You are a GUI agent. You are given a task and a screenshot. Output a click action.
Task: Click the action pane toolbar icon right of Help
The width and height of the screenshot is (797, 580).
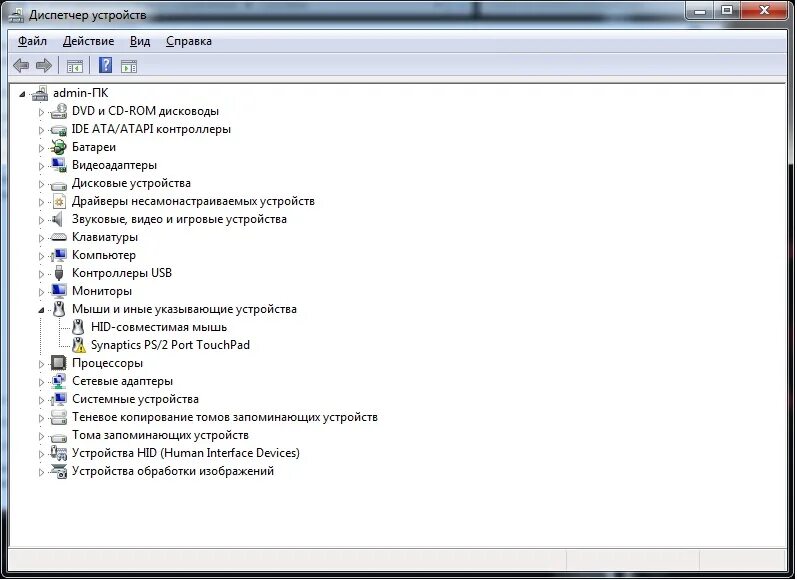tap(129, 66)
